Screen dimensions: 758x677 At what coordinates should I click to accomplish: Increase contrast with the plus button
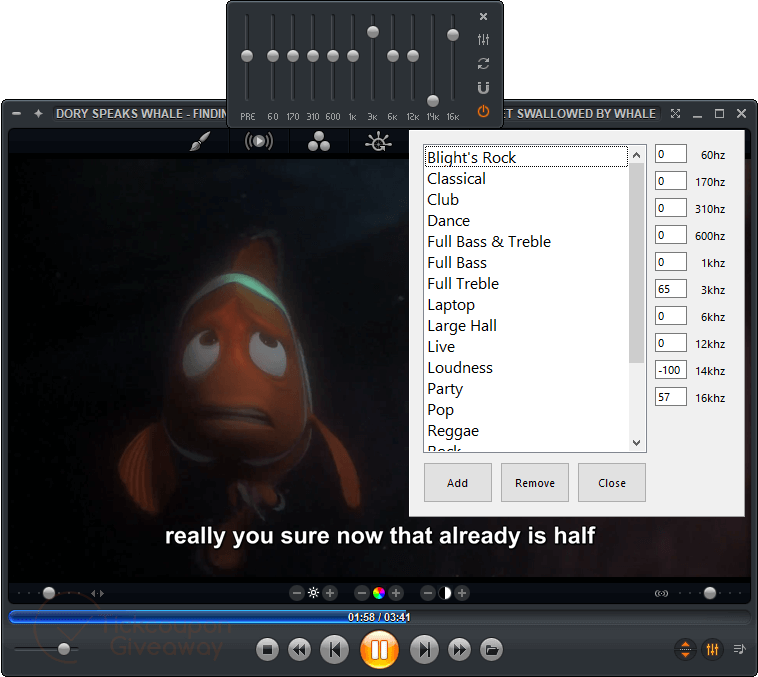(x=462, y=593)
